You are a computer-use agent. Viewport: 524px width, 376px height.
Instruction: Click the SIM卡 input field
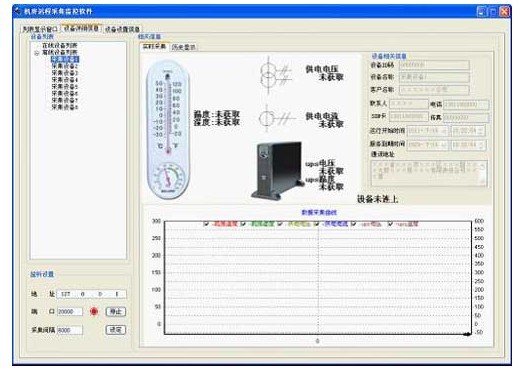(408, 117)
